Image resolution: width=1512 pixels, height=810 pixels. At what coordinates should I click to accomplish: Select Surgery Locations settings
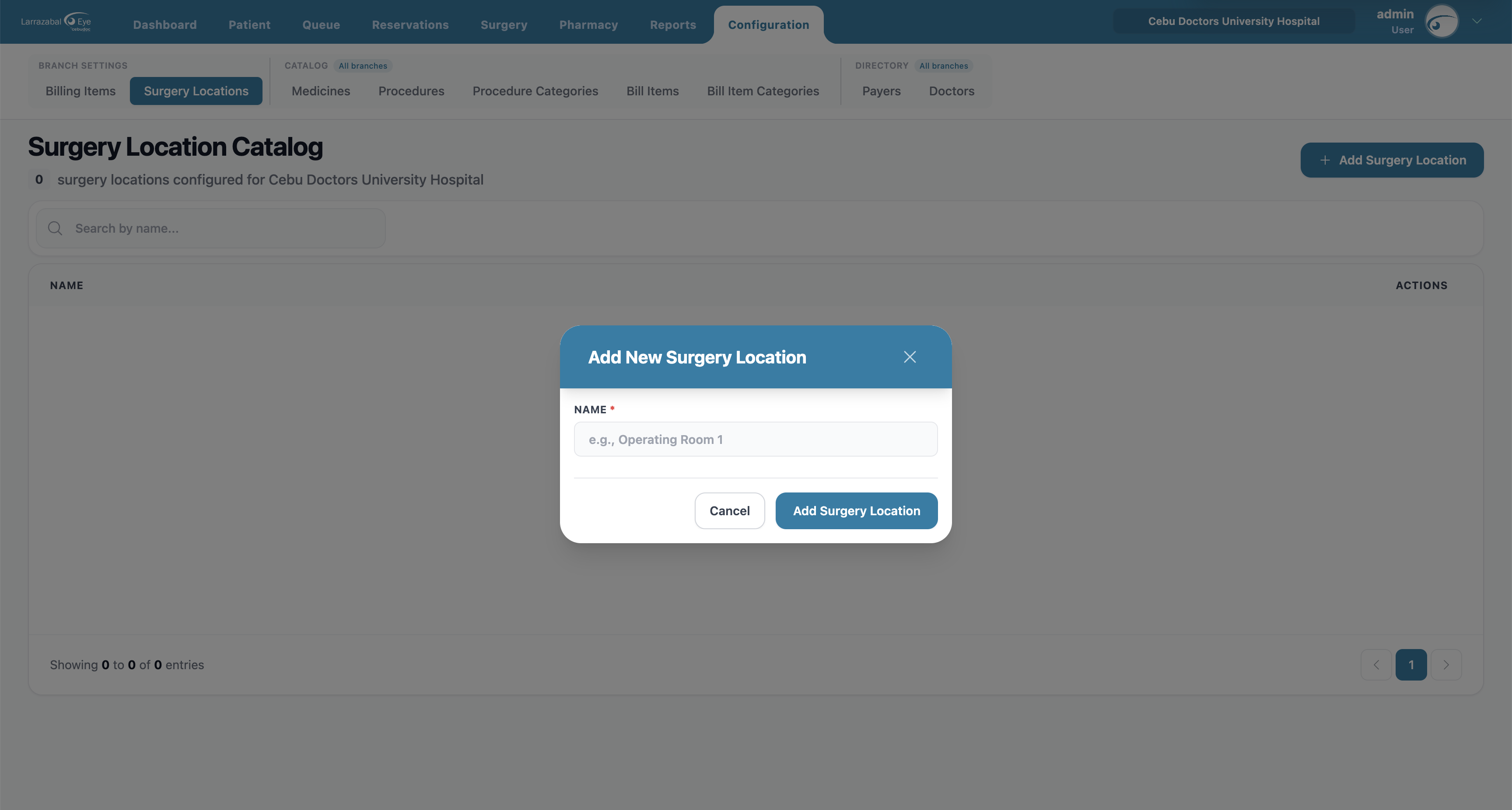coord(196,91)
